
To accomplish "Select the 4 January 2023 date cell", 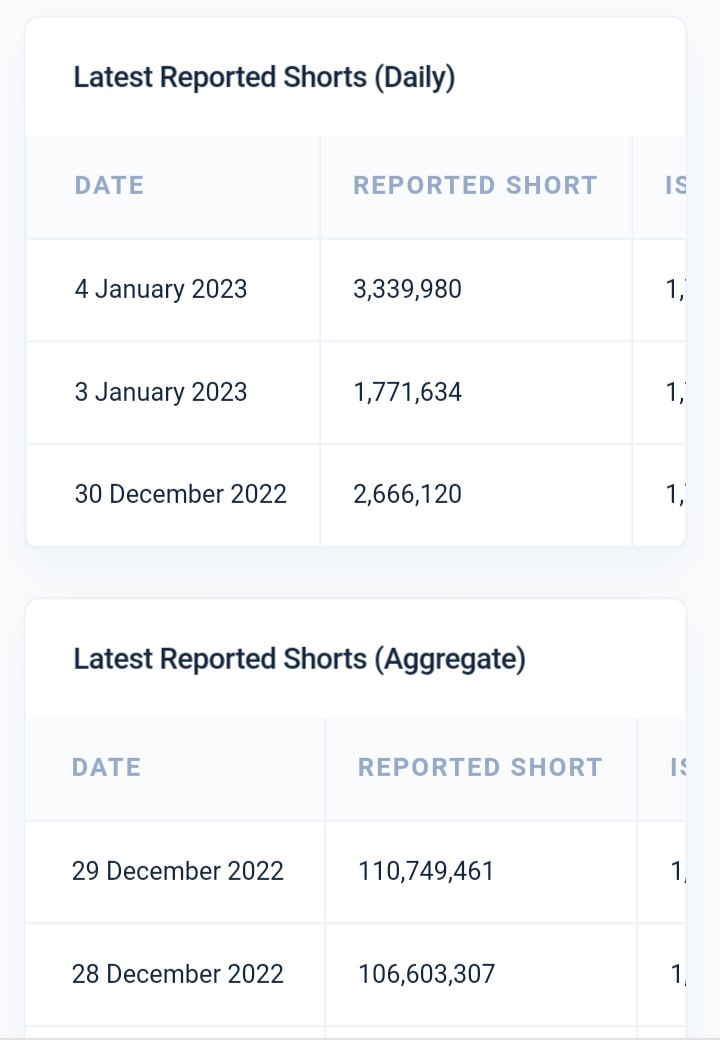I will 161,290.
